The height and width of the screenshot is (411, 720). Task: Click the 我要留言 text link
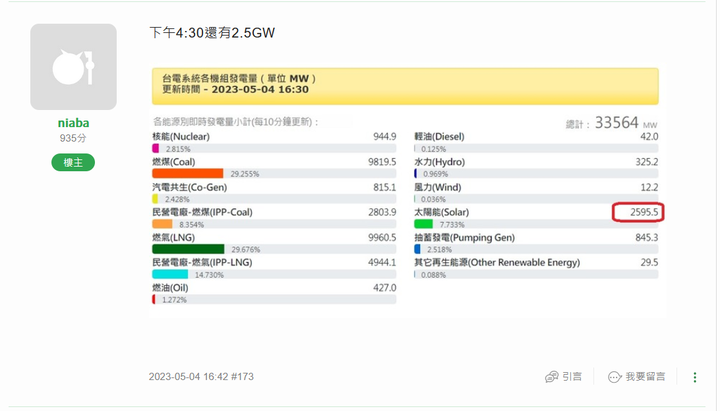click(x=645, y=377)
